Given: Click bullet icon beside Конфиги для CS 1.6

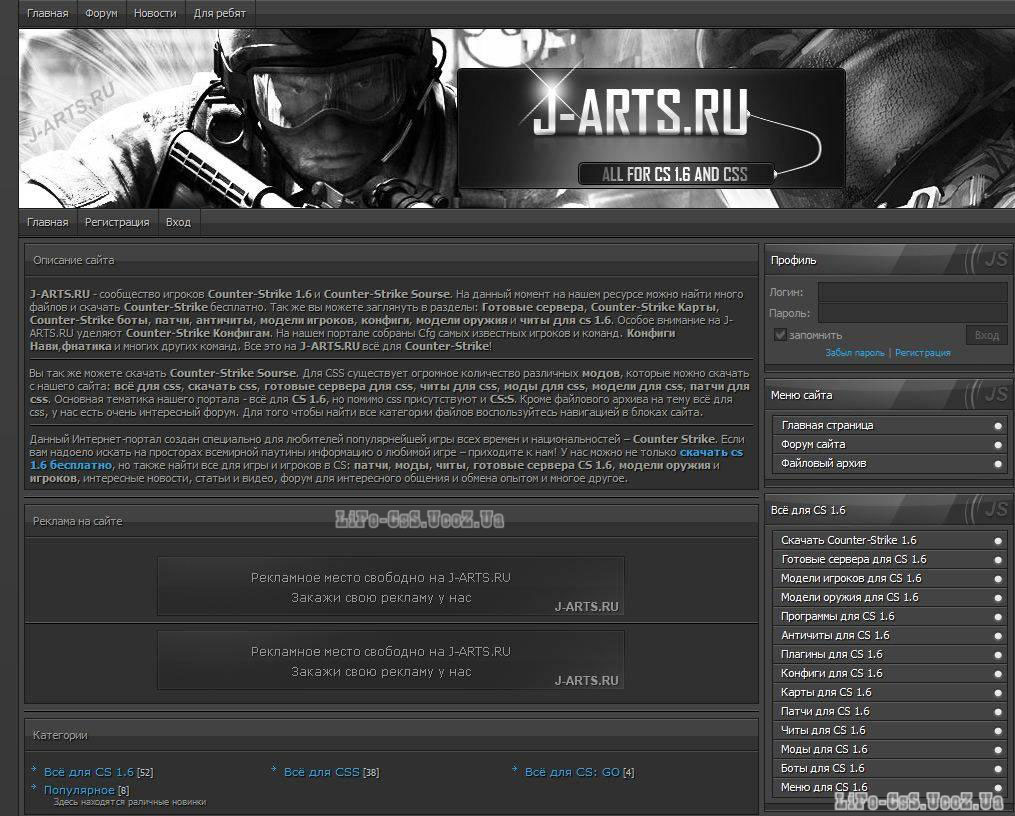Looking at the screenshot, I should click(x=998, y=674).
